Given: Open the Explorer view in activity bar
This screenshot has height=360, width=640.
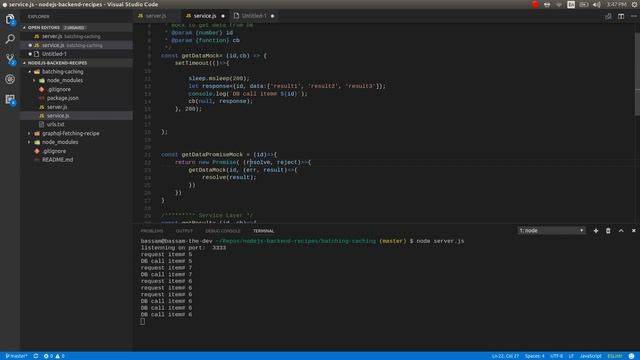Looking at the screenshot, I should [x=10, y=19].
